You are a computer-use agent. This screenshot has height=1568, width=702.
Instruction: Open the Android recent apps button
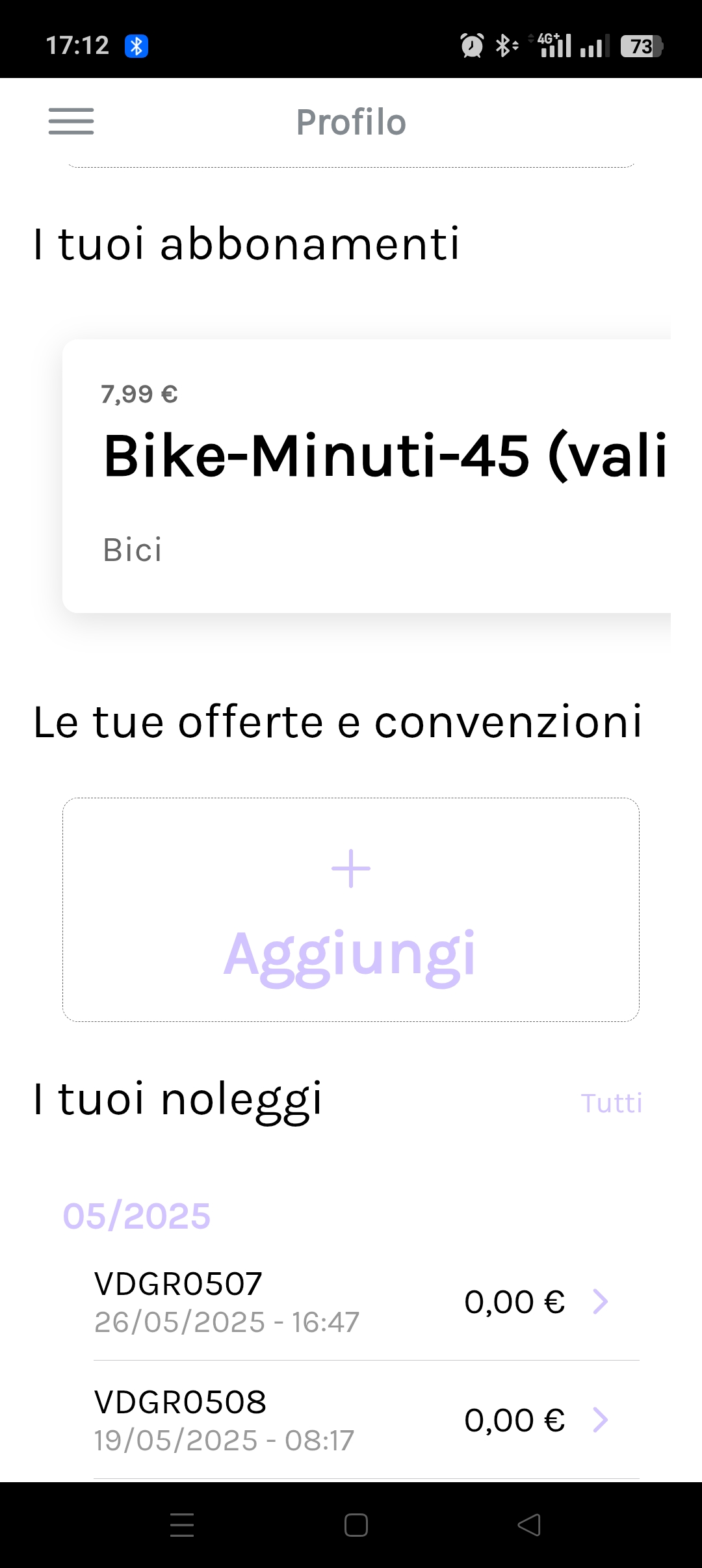pyautogui.click(x=182, y=1525)
